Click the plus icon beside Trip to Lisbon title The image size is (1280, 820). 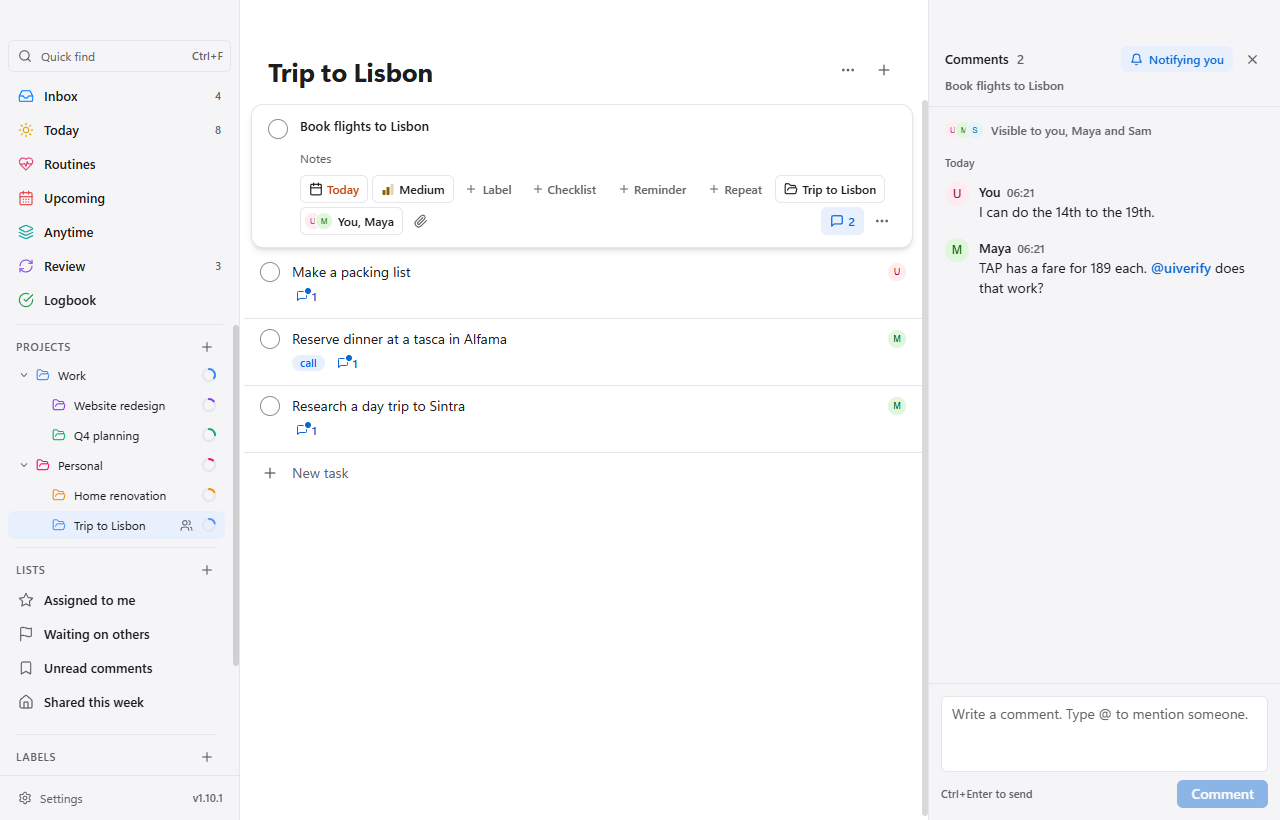884,70
